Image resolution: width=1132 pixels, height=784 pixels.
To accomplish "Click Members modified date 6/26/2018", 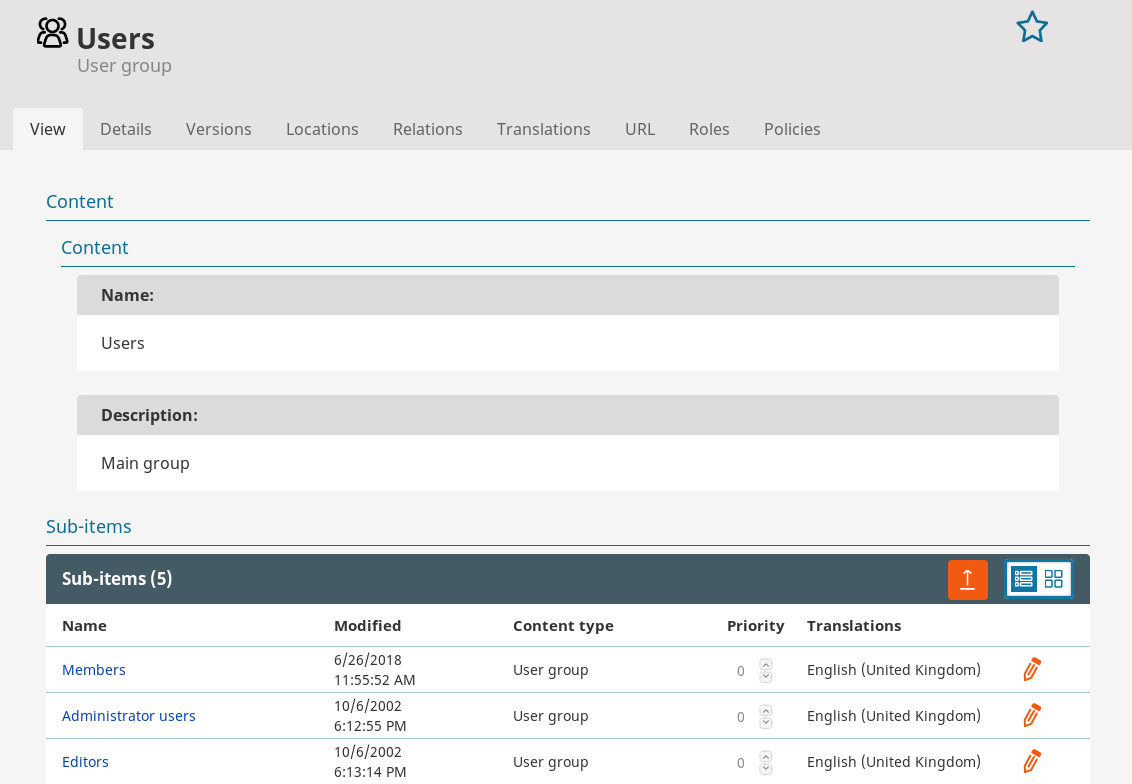I will click(367, 660).
